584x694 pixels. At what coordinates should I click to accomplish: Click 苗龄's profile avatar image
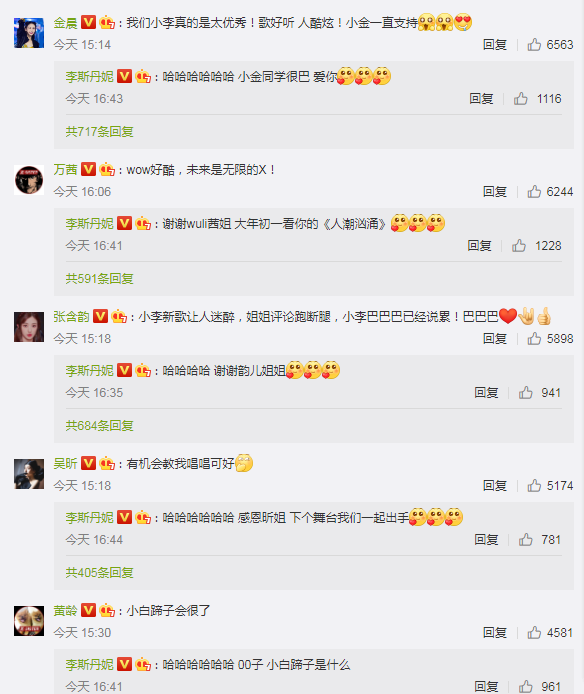29,621
